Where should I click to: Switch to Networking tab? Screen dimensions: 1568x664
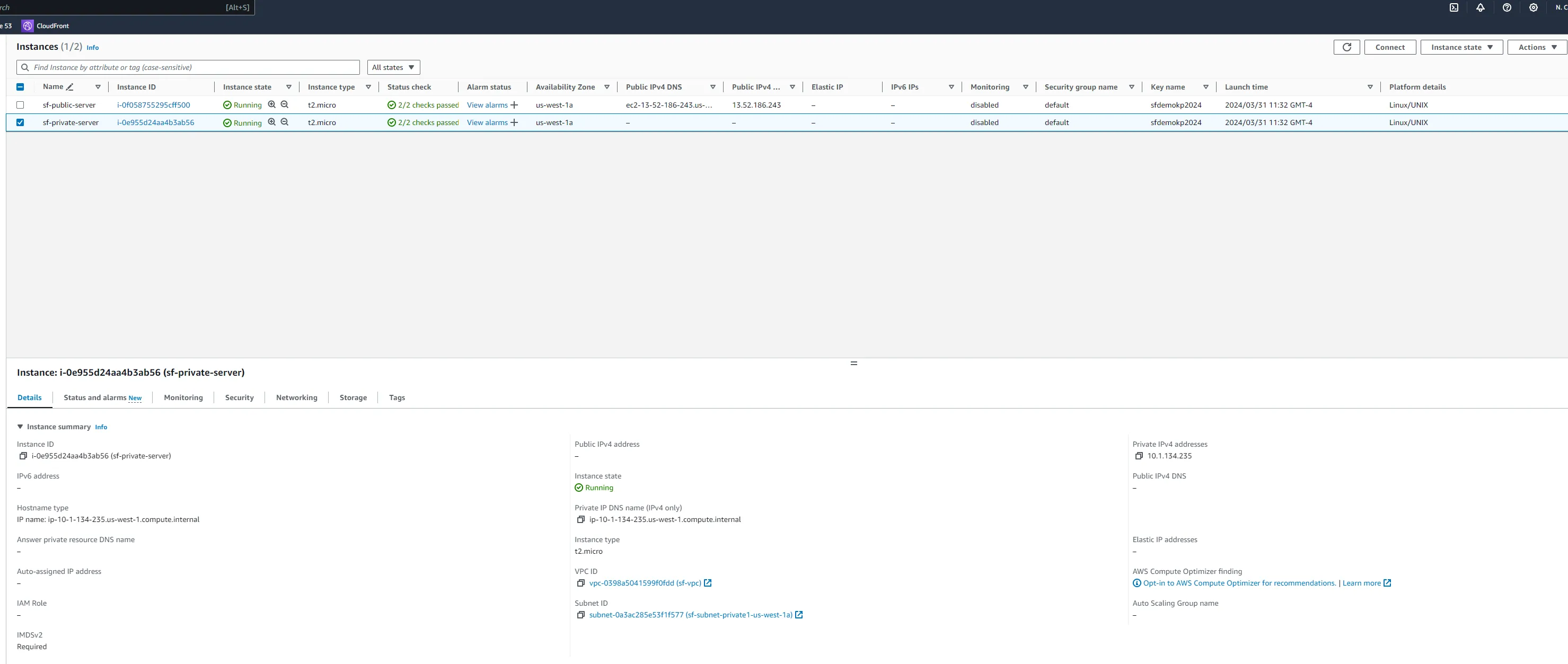coord(296,397)
